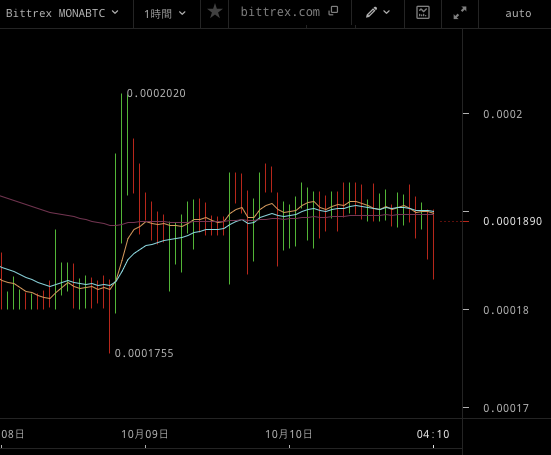Image resolution: width=551 pixels, height=455 pixels.
Task: Toggle fullscreen with the expand arrows icon
Action: (x=460, y=13)
